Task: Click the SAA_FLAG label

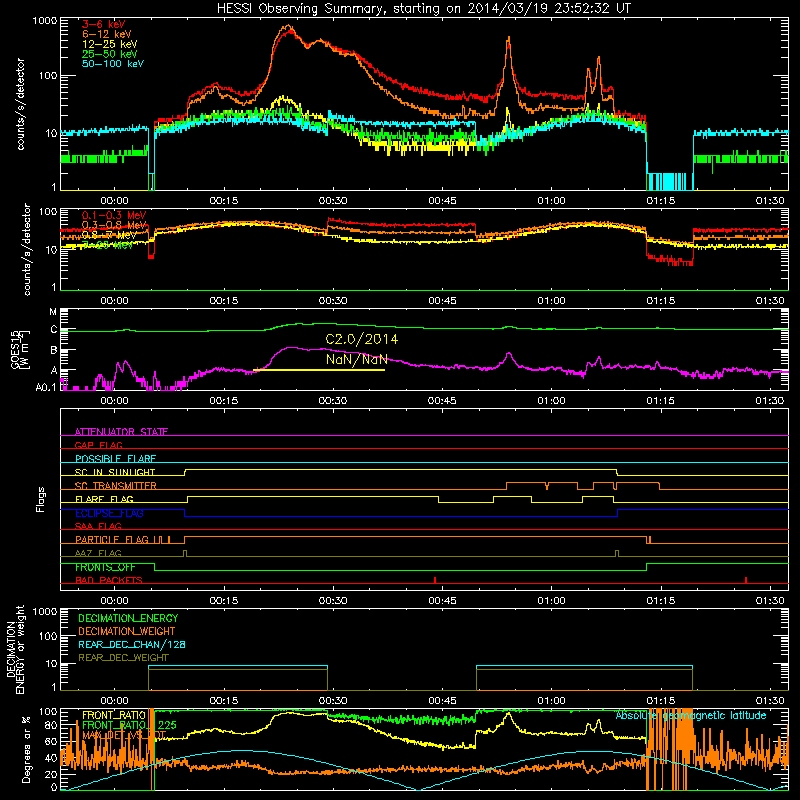Action: click(98, 526)
